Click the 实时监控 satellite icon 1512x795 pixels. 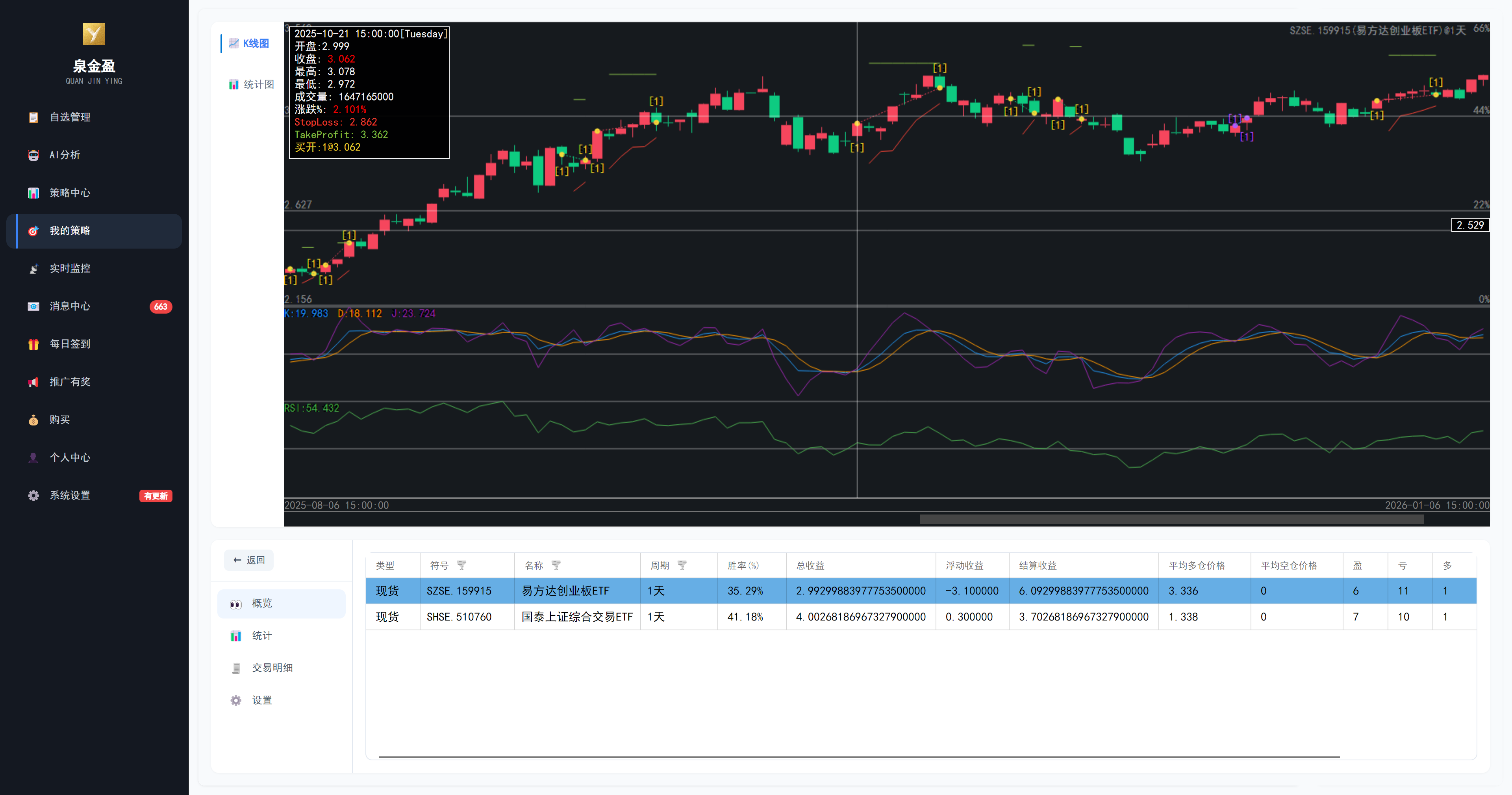click(x=33, y=269)
